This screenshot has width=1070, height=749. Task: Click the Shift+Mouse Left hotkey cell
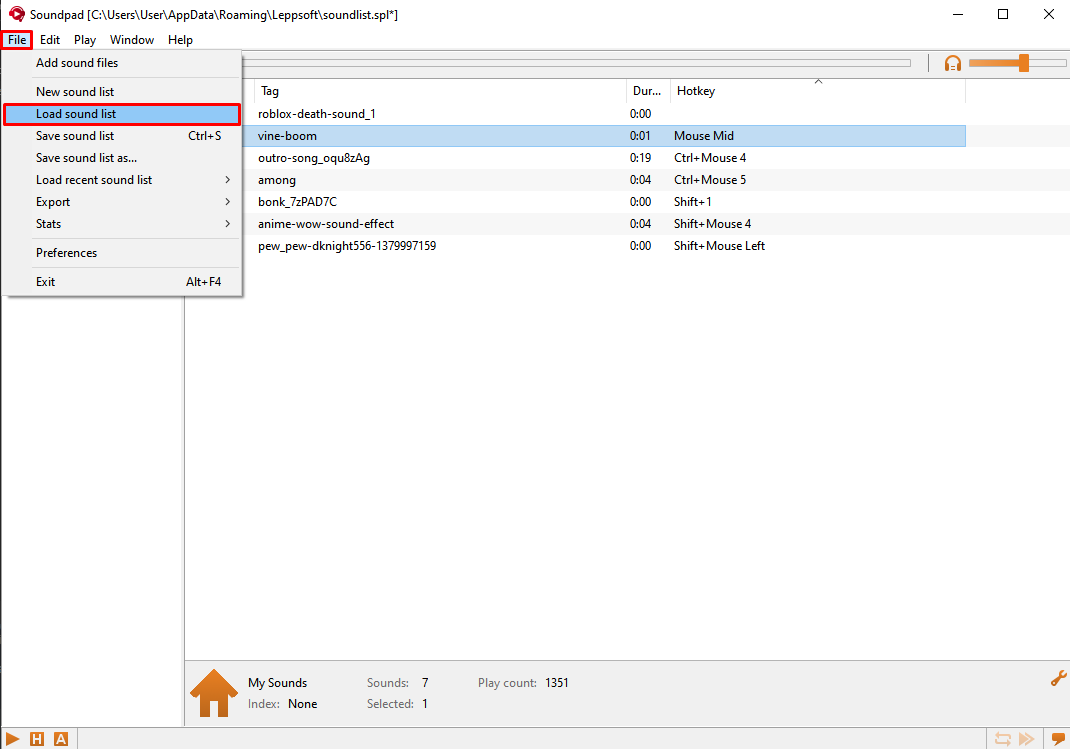719,246
